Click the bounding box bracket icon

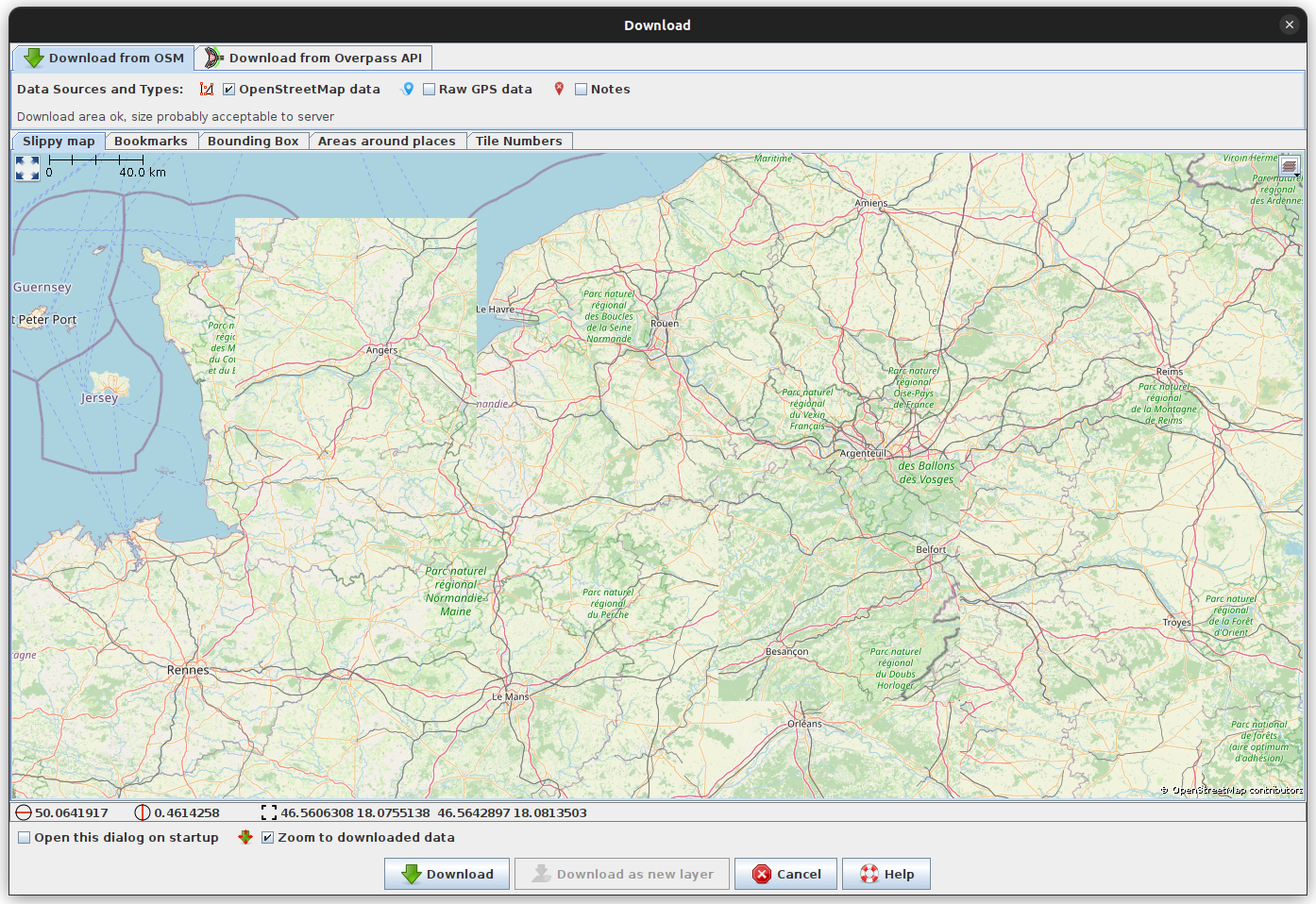[x=269, y=812]
